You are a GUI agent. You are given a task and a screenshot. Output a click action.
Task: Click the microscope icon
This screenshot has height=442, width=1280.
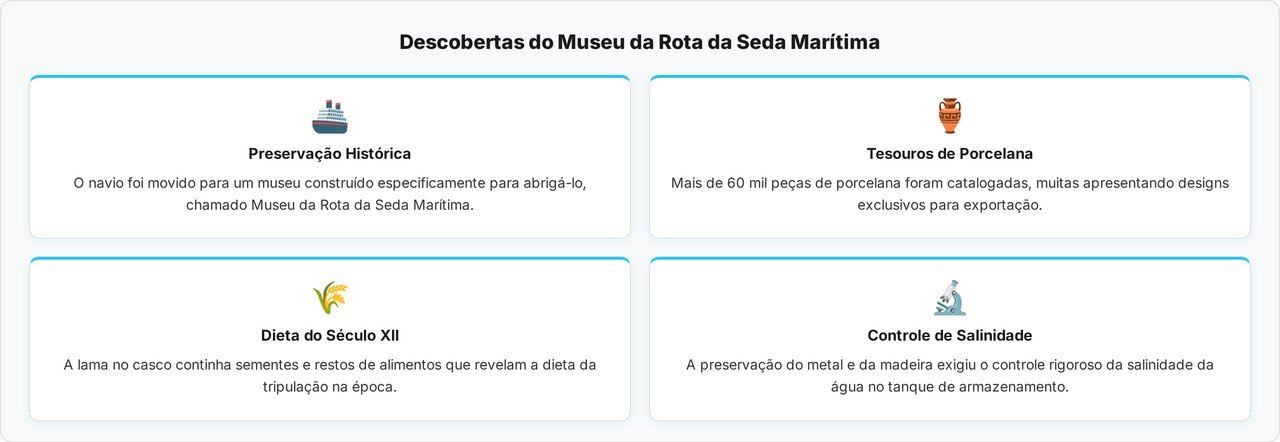tap(949, 298)
